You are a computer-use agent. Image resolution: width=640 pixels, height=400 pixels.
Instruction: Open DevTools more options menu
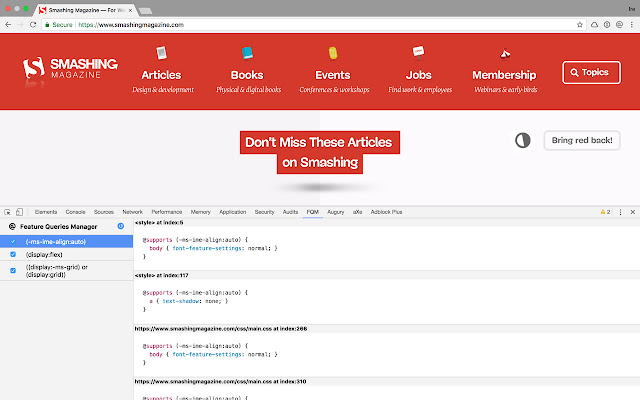point(620,212)
